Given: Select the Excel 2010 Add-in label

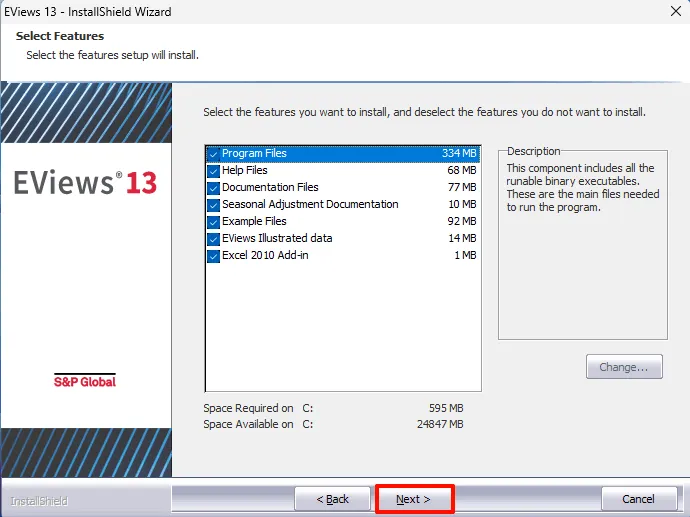Looking at the screenshot, I should point(265,255).
